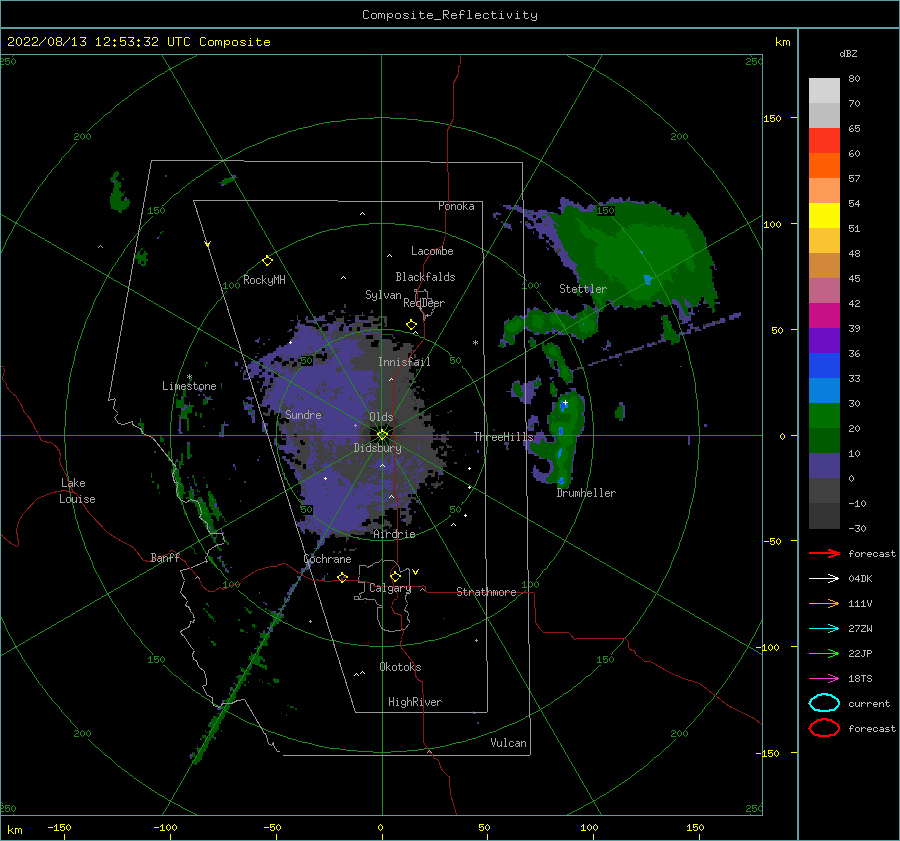The image size is (900, 841).
Task: Click the green 22JP arrow icon
Action: pos(824,653)
